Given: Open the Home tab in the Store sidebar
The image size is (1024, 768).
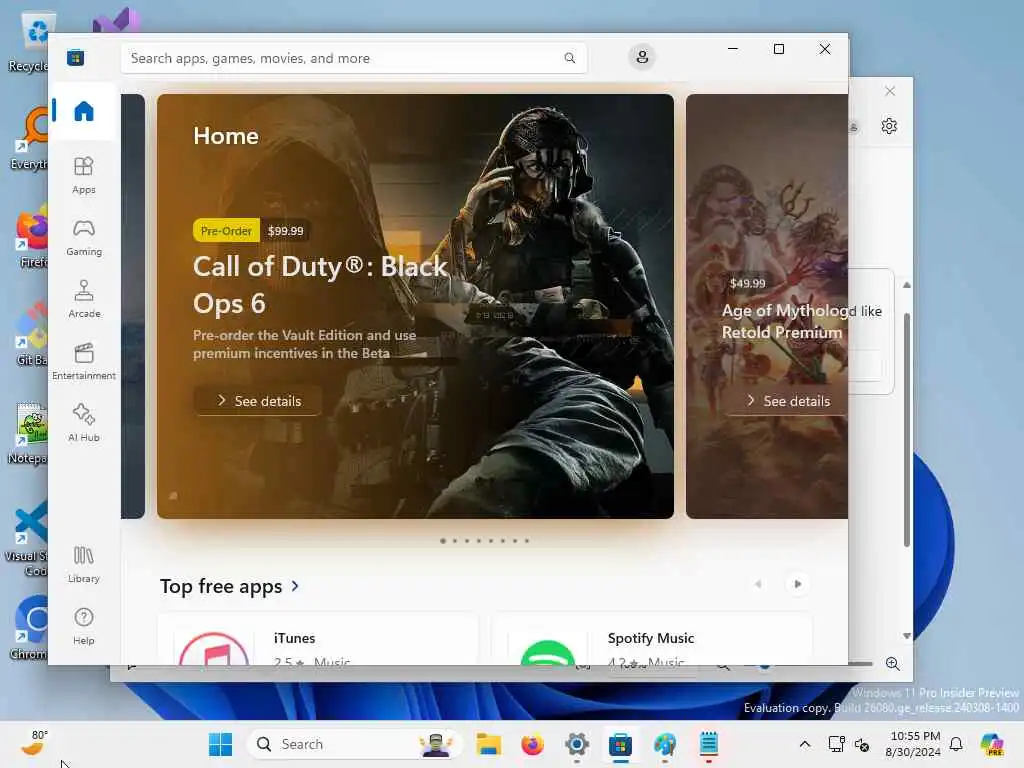Looking at the screenshot, I should pyautogui.click(x=84, y=111).
